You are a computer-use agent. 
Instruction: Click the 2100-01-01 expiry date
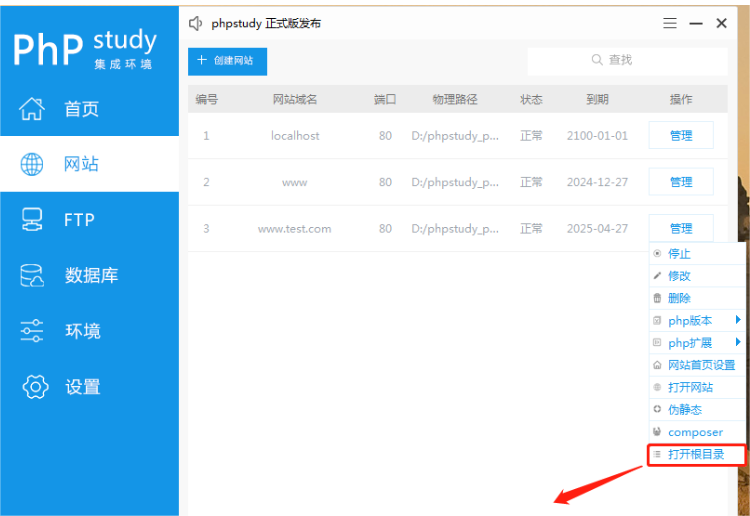(597, 136)
